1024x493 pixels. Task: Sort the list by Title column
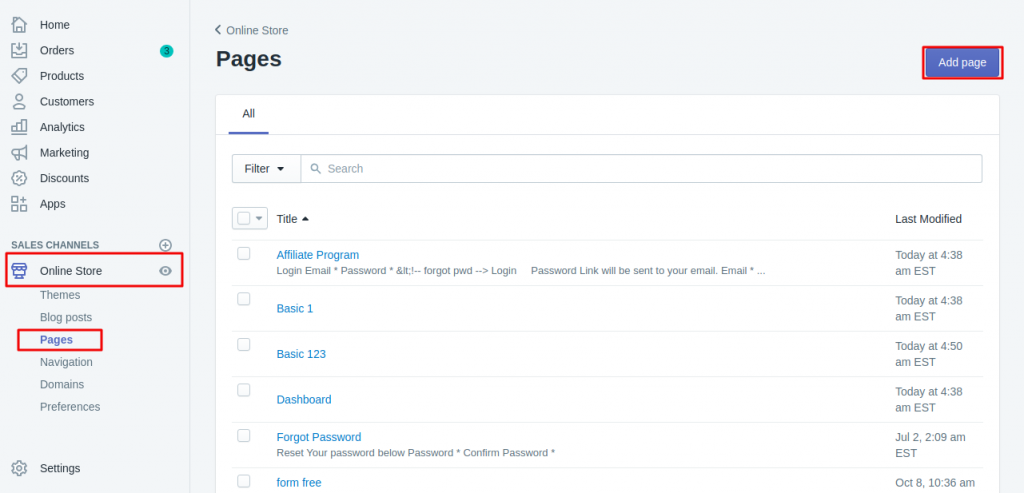[292, 219]
